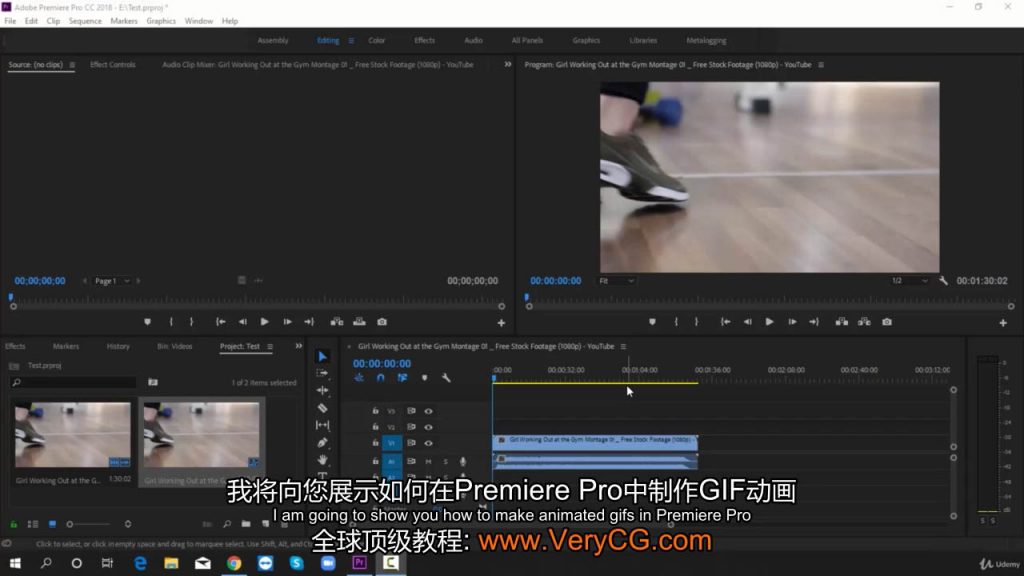Image resolution: width=1024 pixels, height=576 pixels.
Task: Toggle Linked Selection in timeline
Action: [402, 378]
